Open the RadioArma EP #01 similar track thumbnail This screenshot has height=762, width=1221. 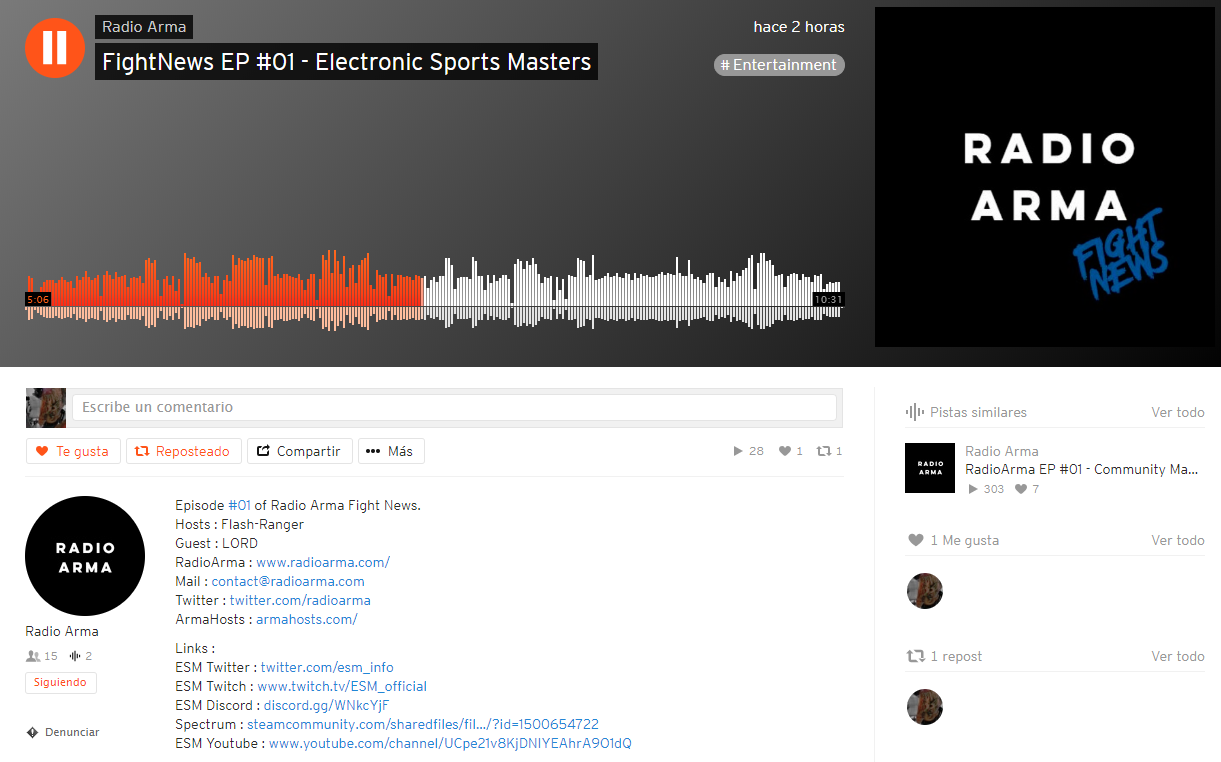(930, 468)
